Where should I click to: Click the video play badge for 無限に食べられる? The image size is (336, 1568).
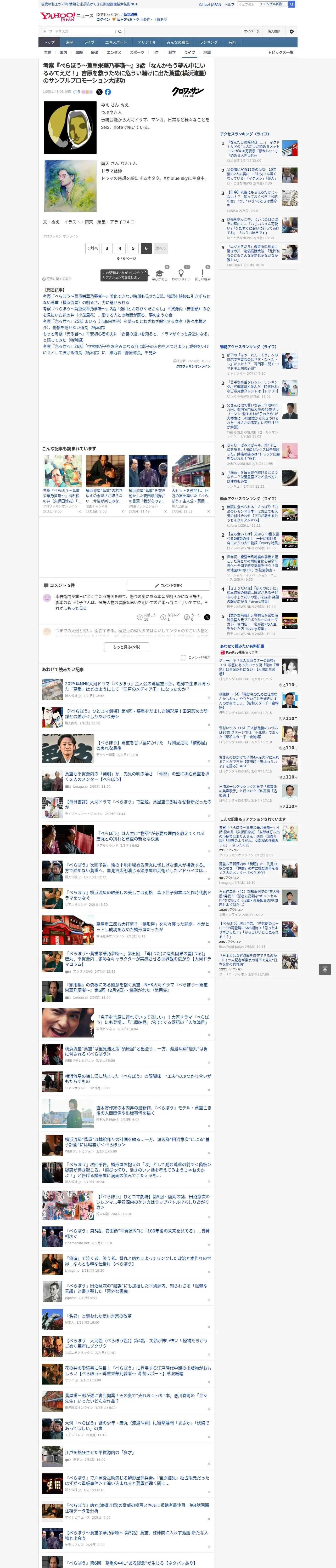pos(289,518)
